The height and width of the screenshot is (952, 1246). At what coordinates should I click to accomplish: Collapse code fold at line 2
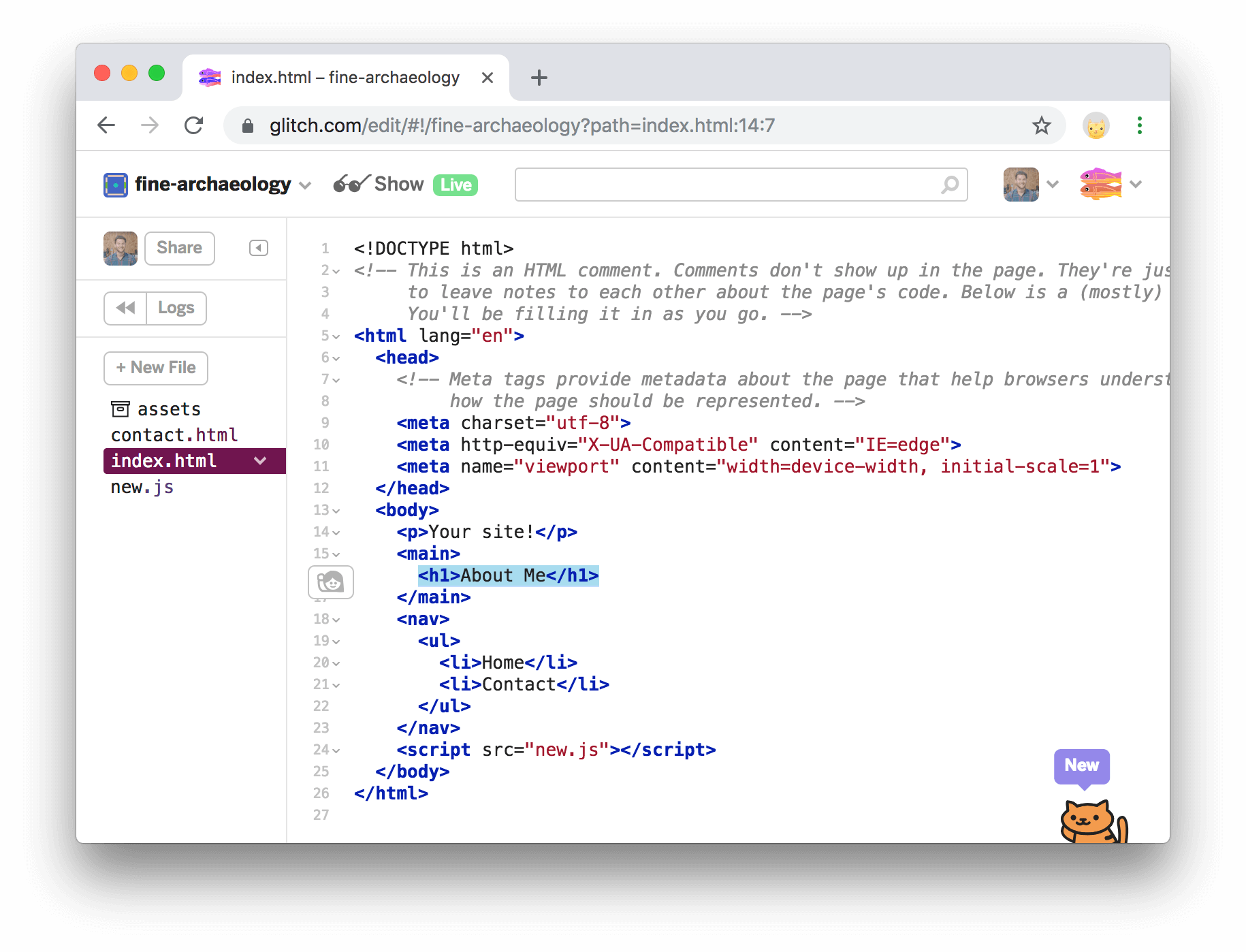tap(336, 271)
